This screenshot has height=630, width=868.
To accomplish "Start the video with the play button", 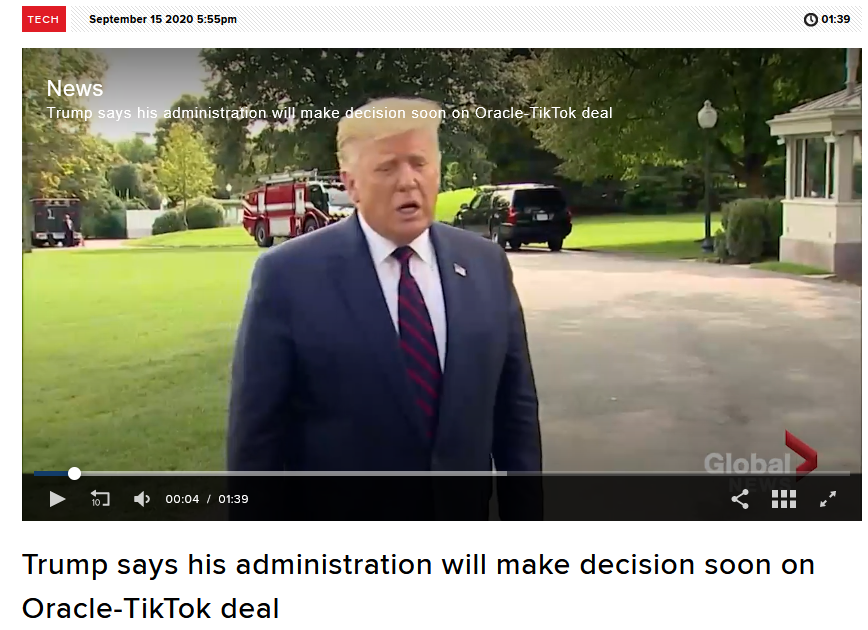I will (57, 499).
